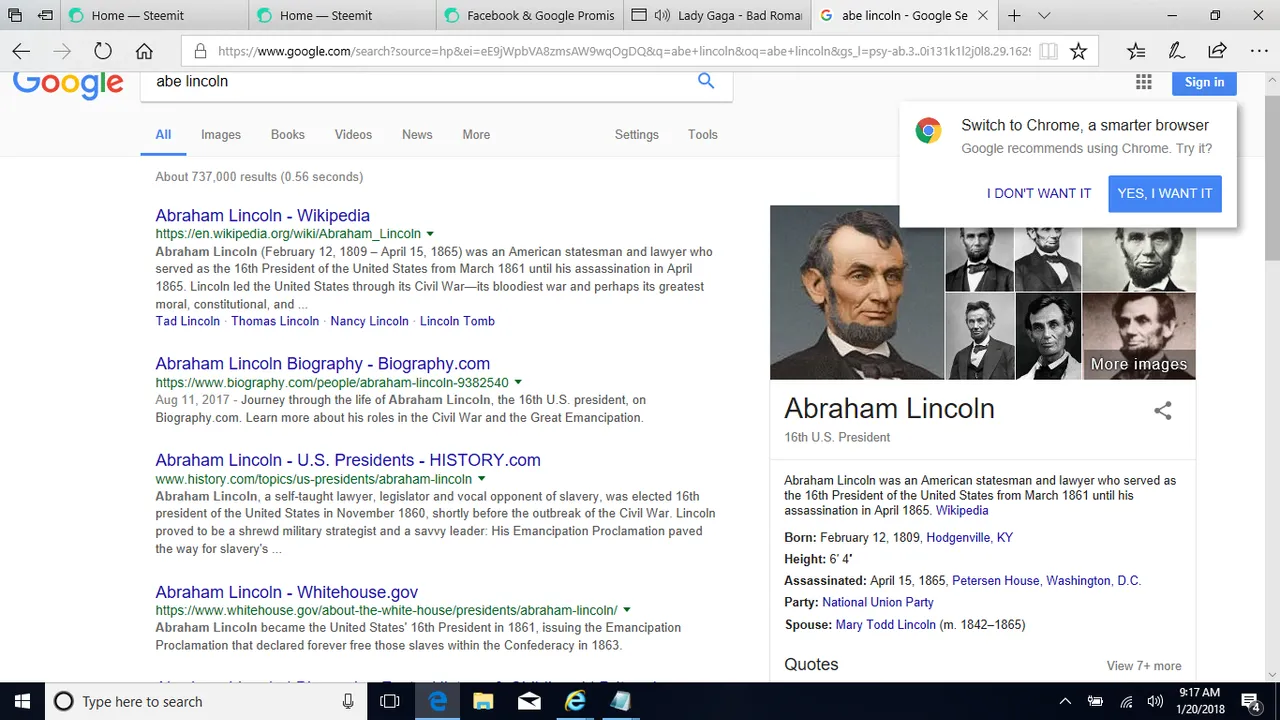Screen dimensions: 1280x720
Task: Open Edge's Settings and more ellipsis menu
Action: 1258,51
